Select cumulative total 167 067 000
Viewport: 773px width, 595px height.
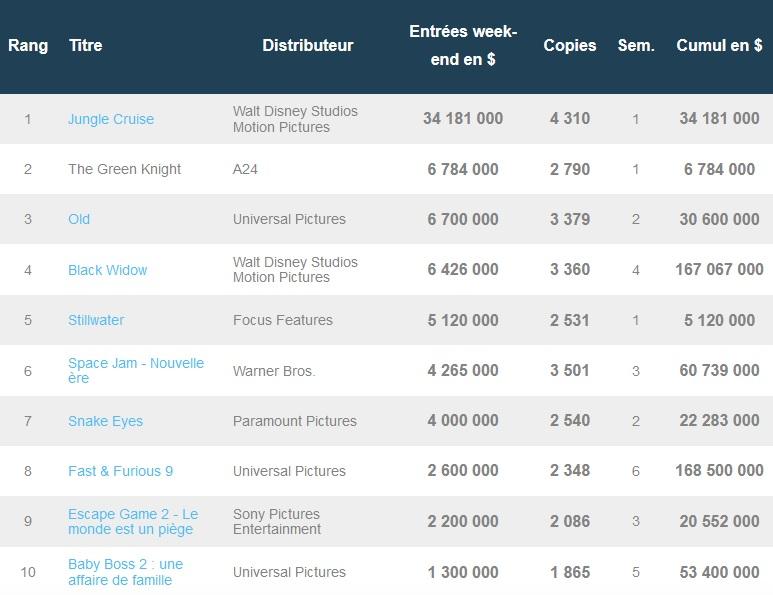(x=719, y=270)
